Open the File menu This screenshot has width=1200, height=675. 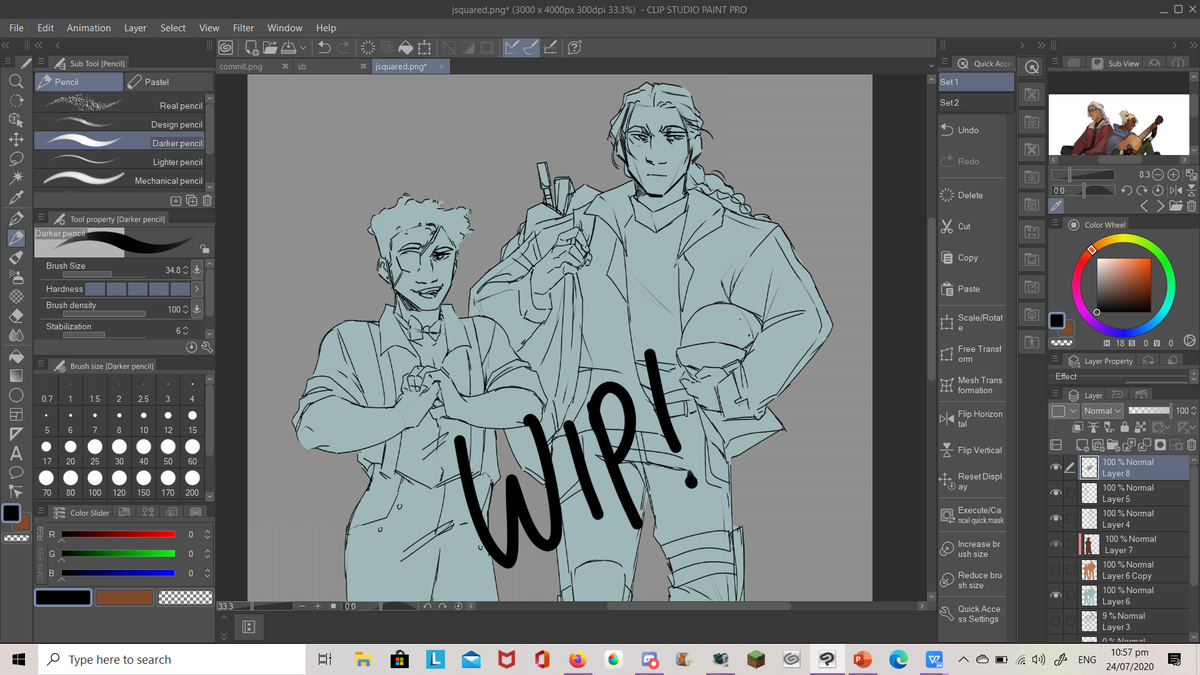click(x=16, y=28)
